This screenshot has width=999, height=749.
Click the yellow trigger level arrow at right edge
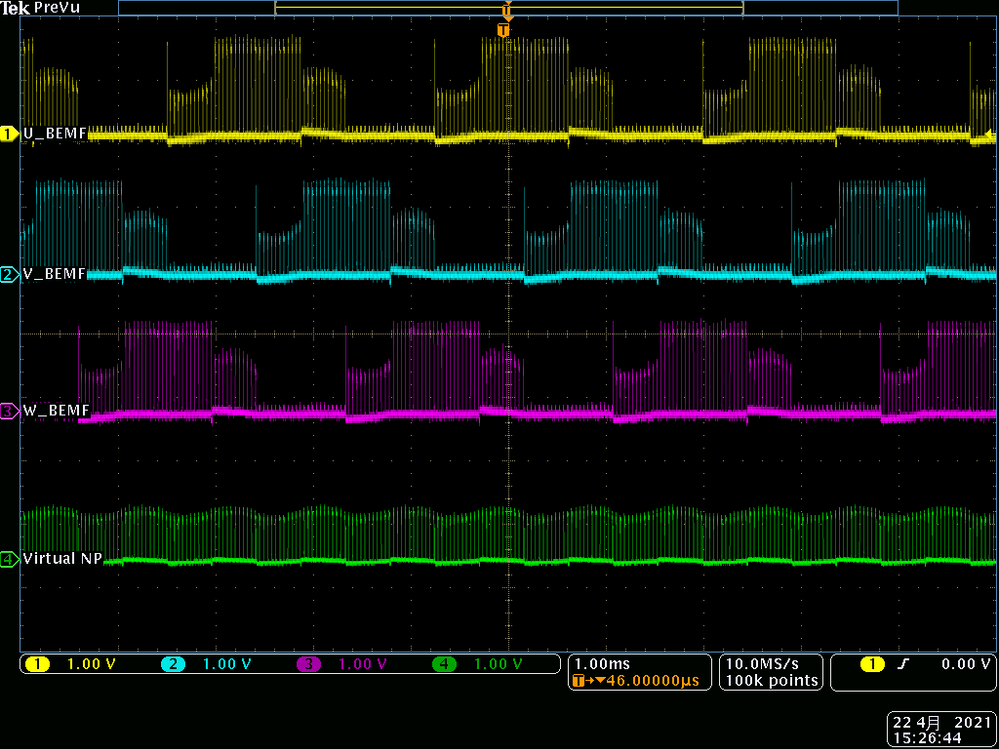tap(989, 134)
